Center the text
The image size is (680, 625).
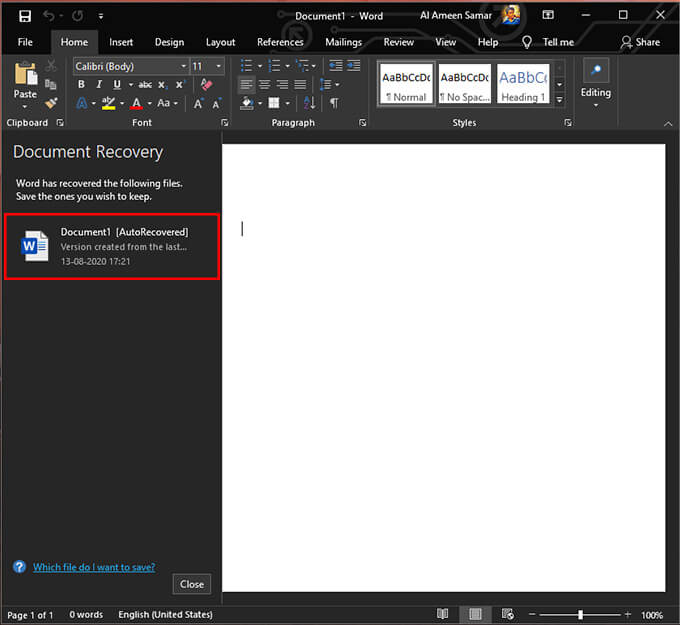point(264,84)
